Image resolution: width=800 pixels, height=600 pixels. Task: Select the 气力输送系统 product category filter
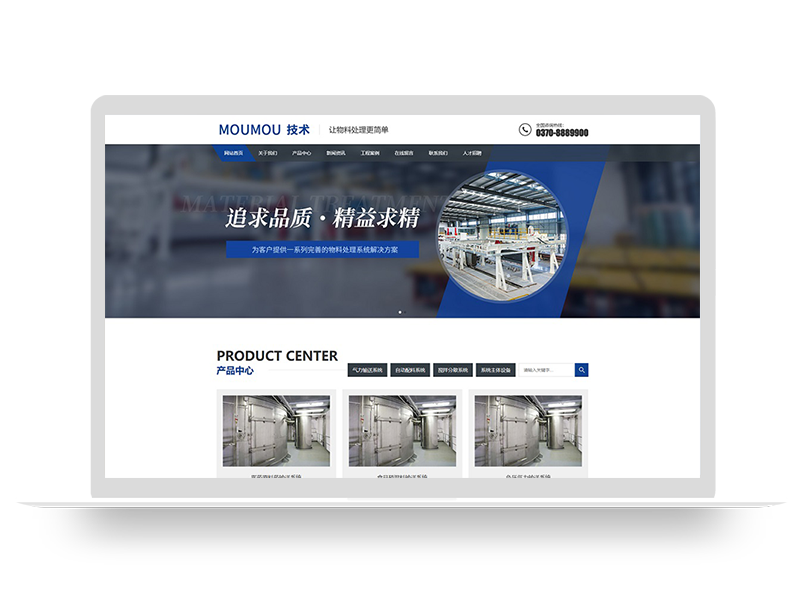pyautogui.click(x=368, y=369)
